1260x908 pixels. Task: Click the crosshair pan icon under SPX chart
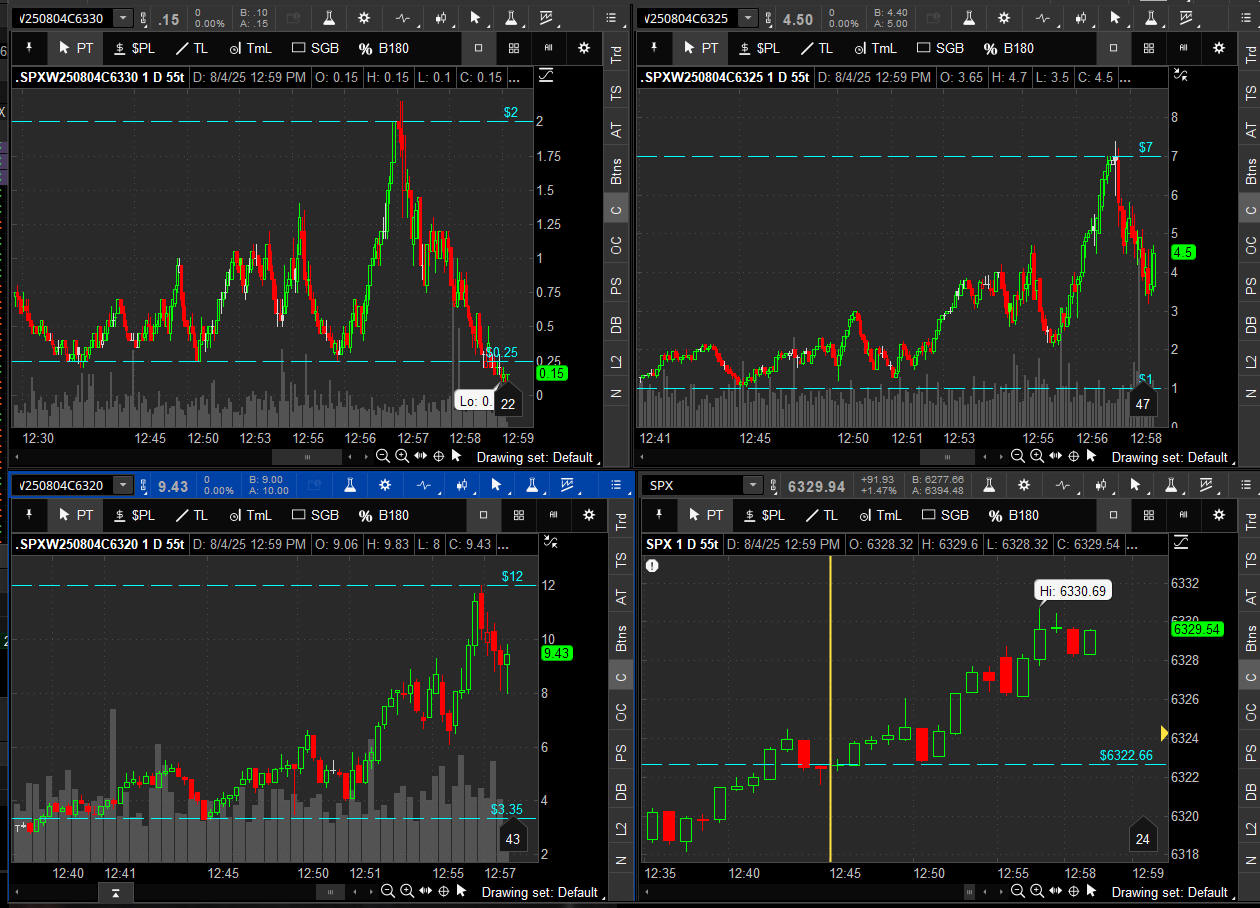coord(1074,891)
